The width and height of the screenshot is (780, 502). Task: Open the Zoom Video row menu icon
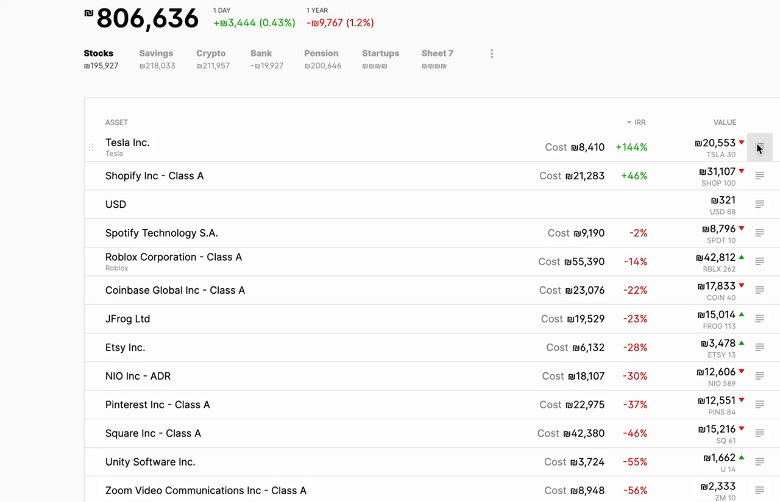[x=760, y=490]
